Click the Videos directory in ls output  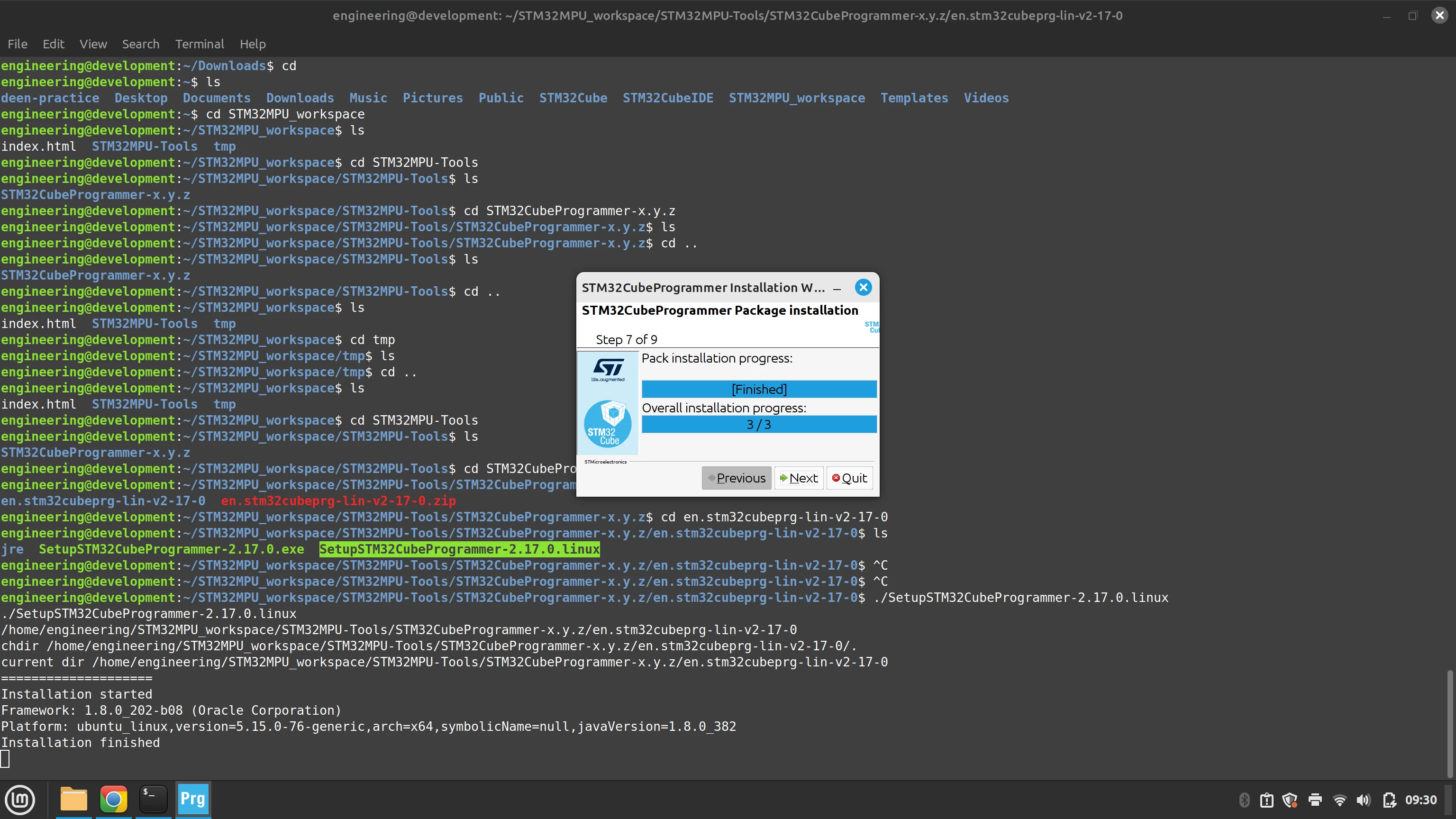[986, 99]
